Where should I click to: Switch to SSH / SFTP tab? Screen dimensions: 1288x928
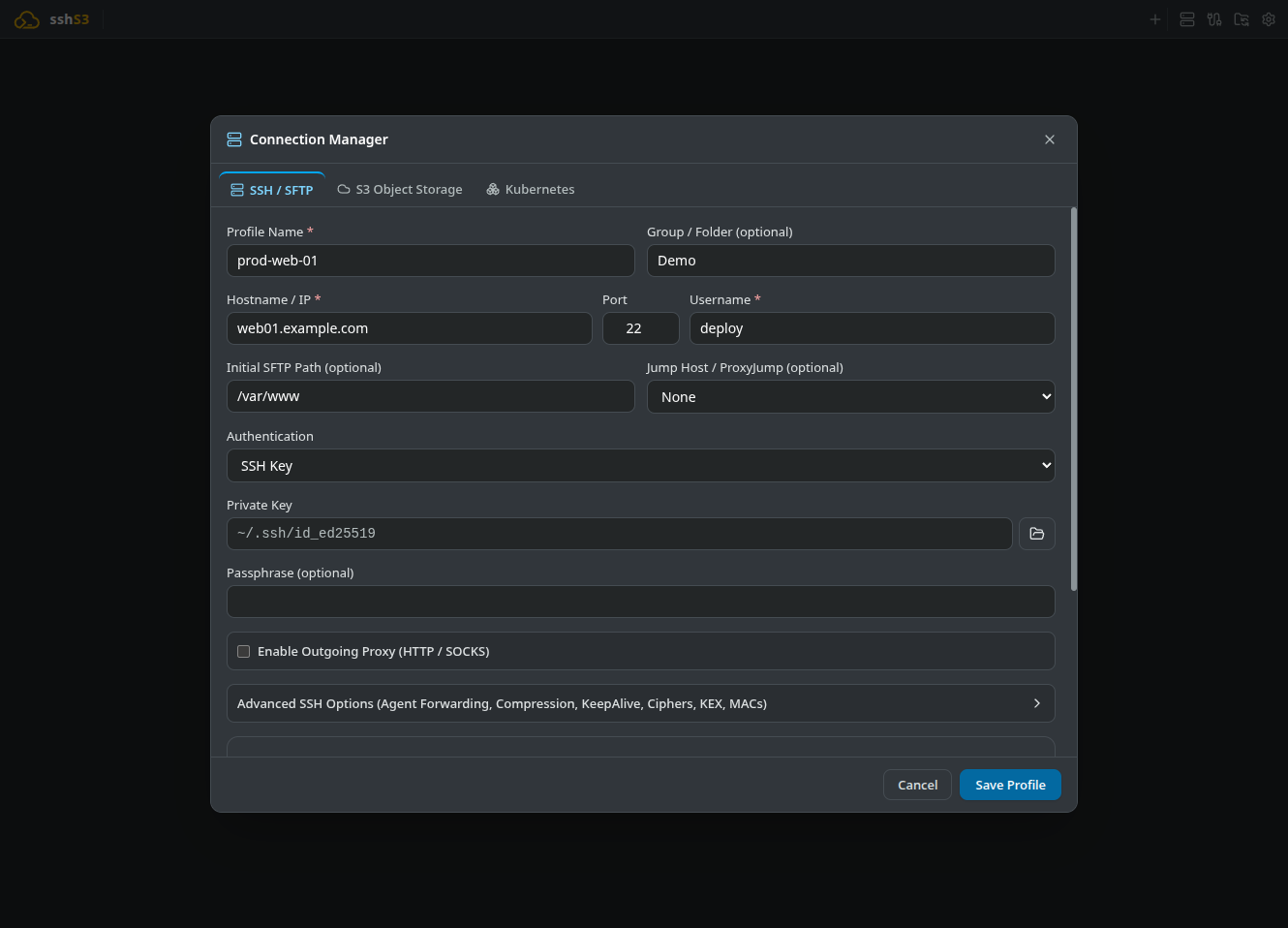tap(272, 190)
